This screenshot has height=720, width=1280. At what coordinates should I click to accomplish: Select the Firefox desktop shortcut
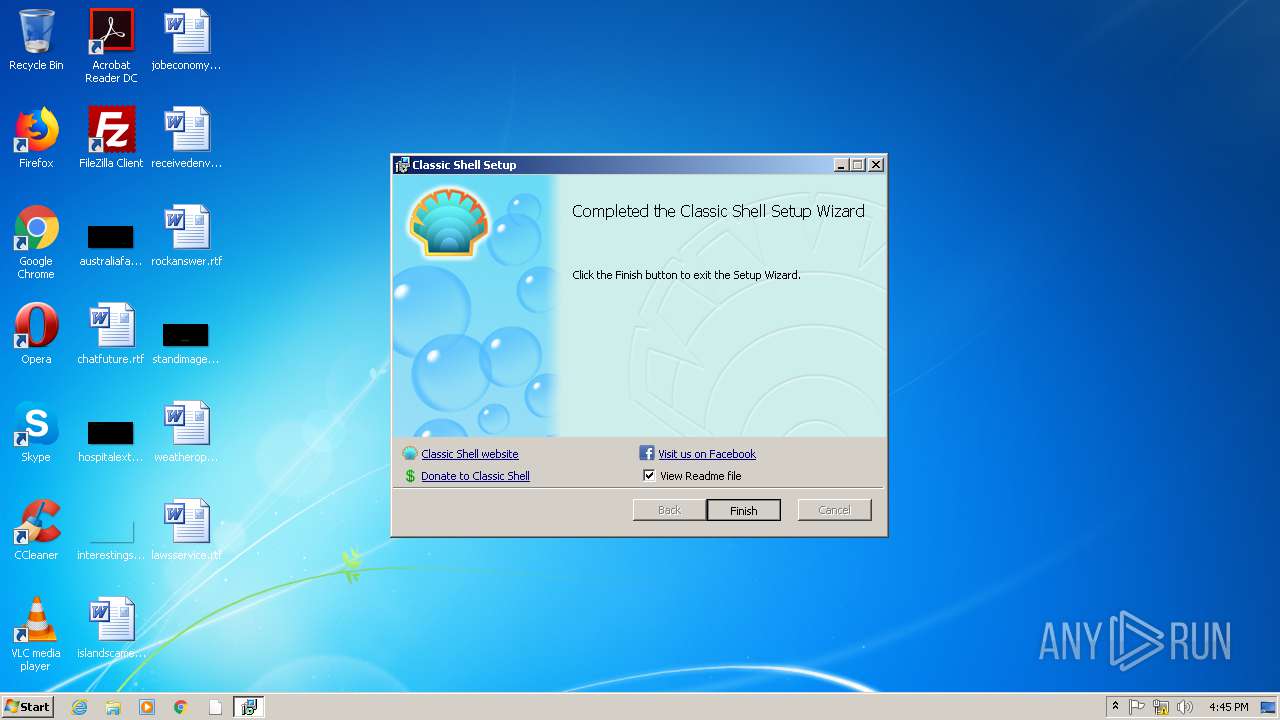pyautogui.click(x=36, y=138)
